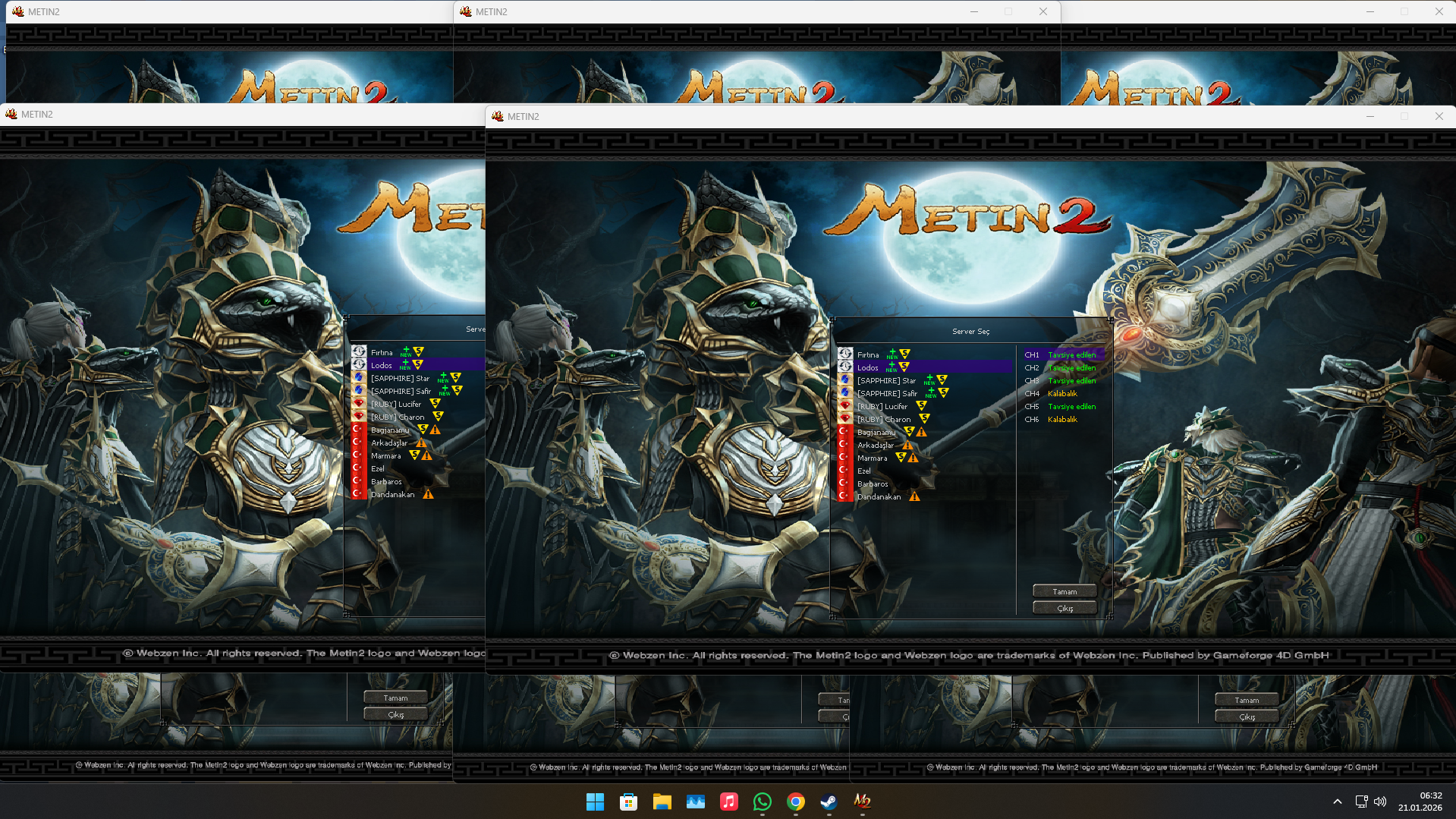Click the ruby gem beside [RUBY] Lucifer, left window

tap(359, 404)
